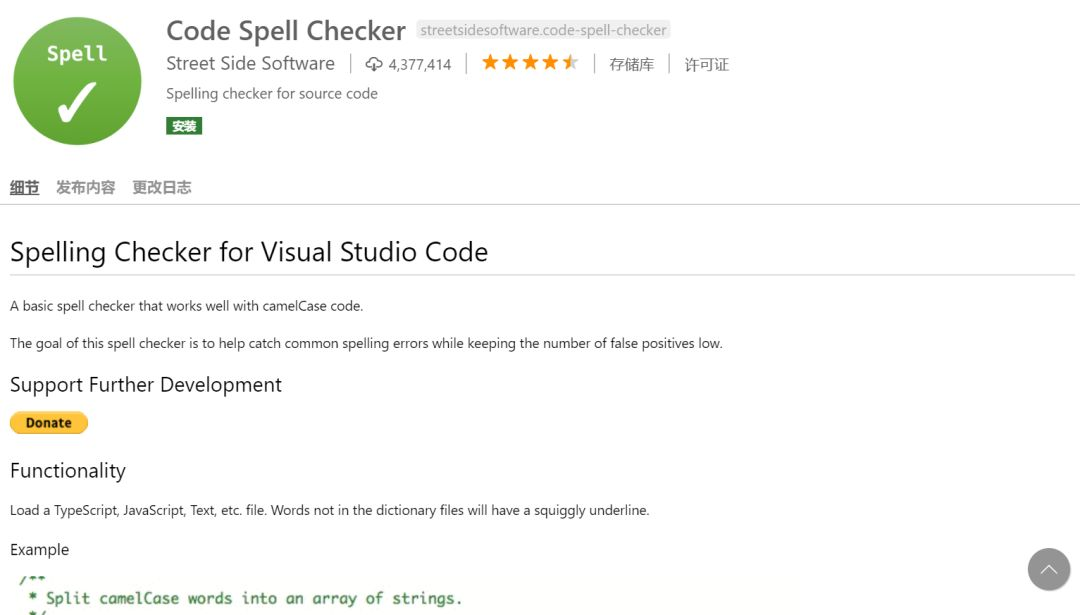View the 许可证 license link
This screenshot has height=615, width=1080.
[x=706, y=64]
